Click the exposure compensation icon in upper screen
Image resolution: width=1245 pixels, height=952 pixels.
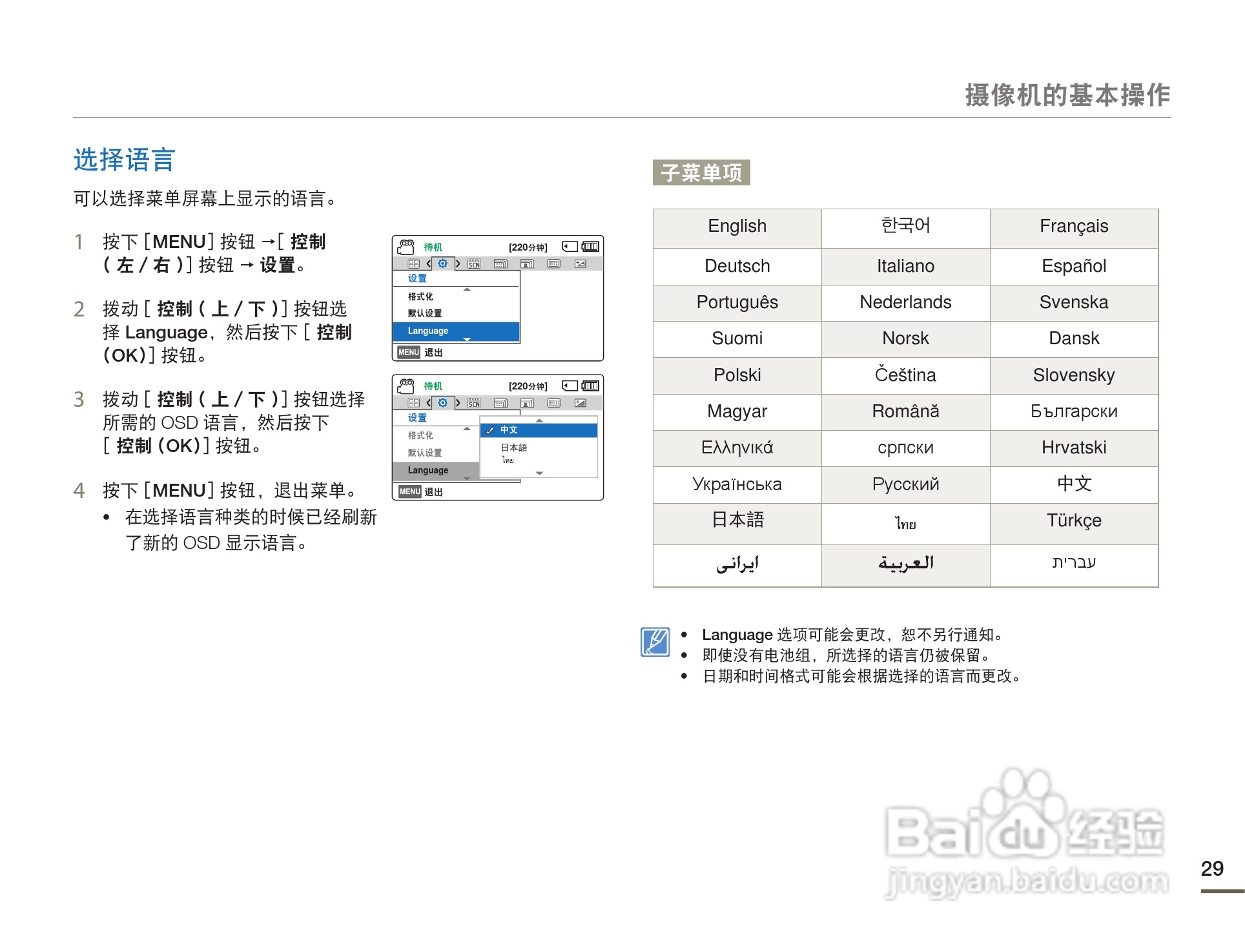click(x=580, y=264)
